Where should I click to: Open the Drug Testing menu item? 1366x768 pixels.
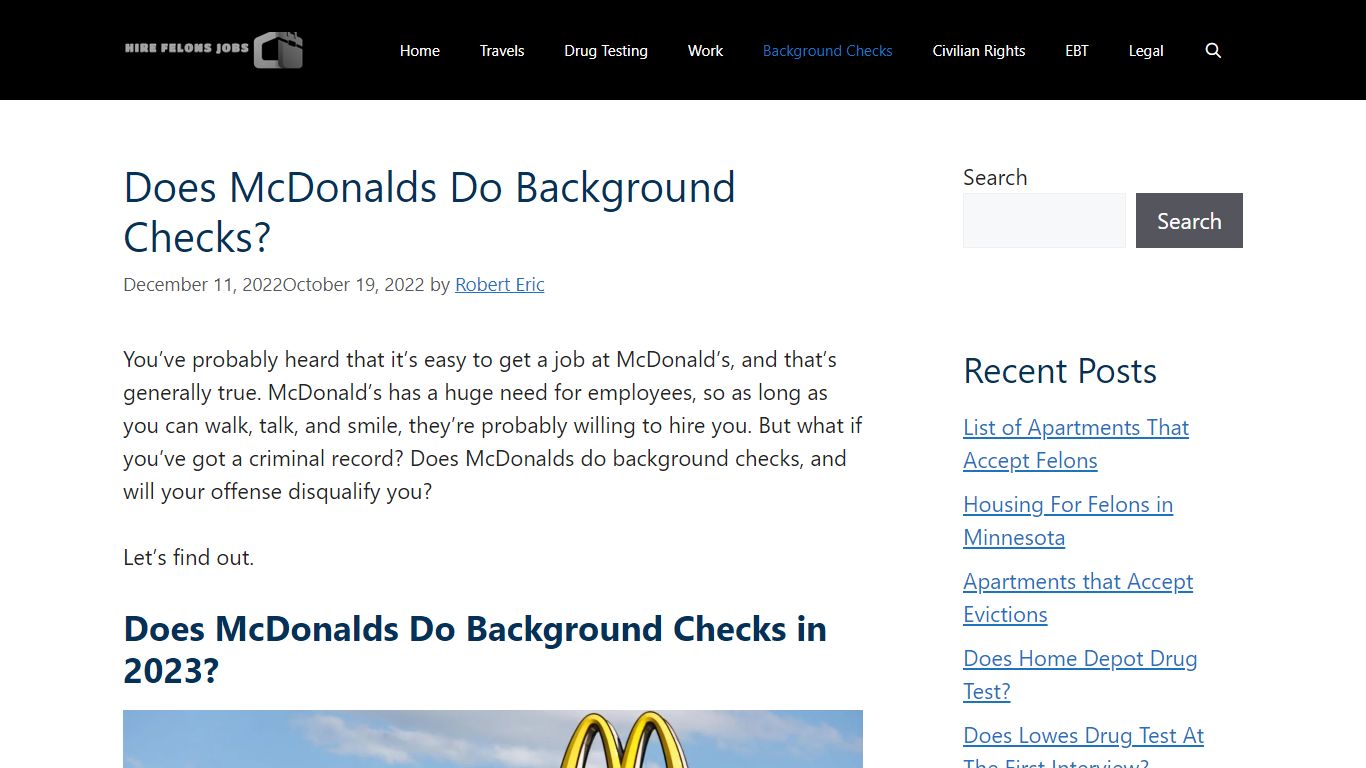606,50
